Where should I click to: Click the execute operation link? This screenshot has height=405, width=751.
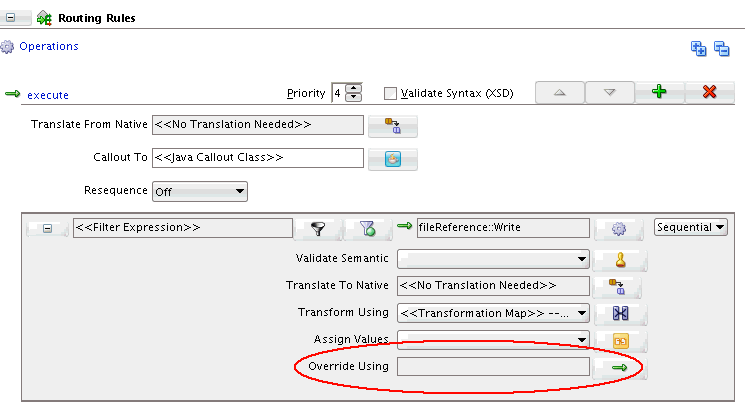[x=47, y=95]
